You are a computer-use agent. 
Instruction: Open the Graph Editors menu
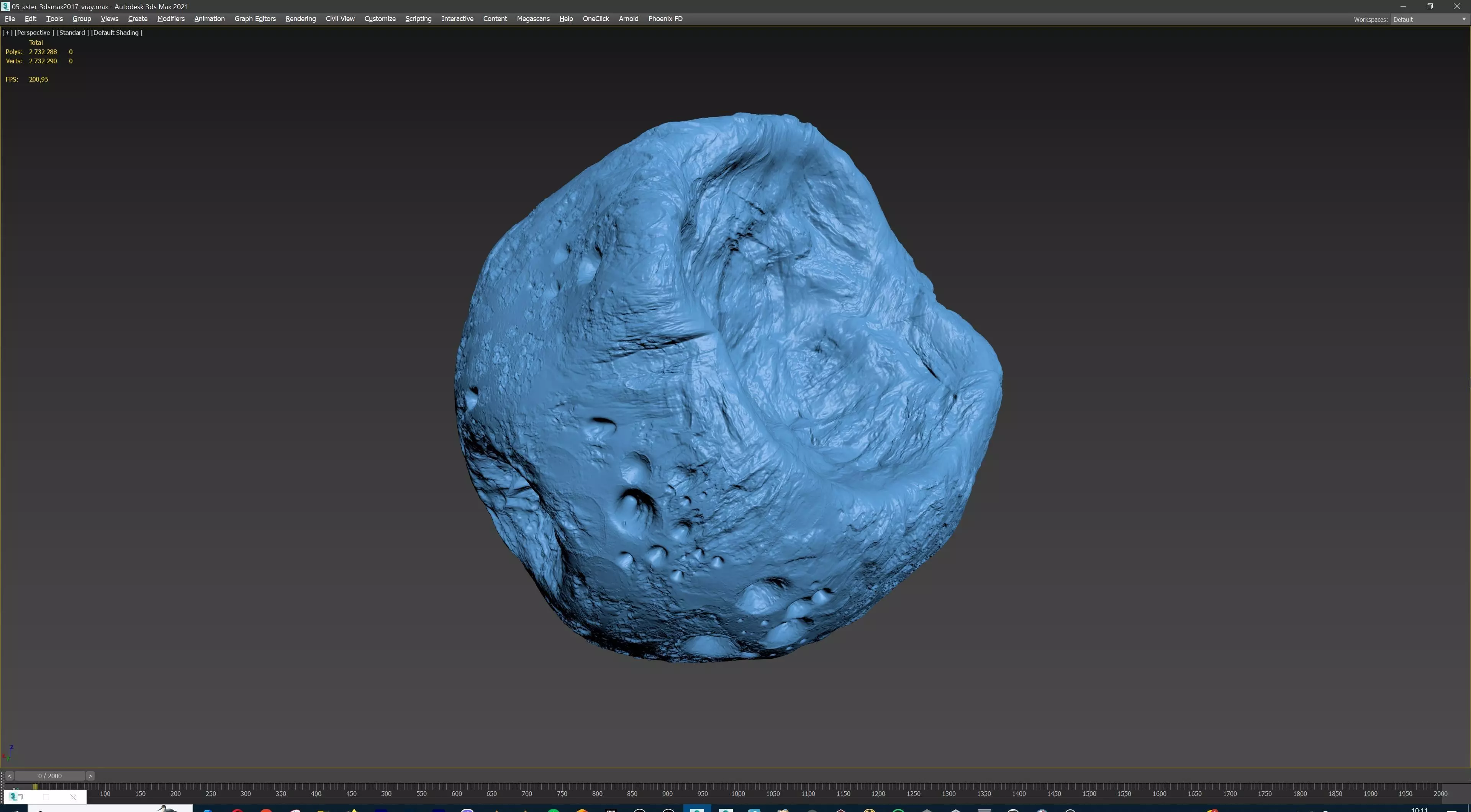tap(255, 19)
